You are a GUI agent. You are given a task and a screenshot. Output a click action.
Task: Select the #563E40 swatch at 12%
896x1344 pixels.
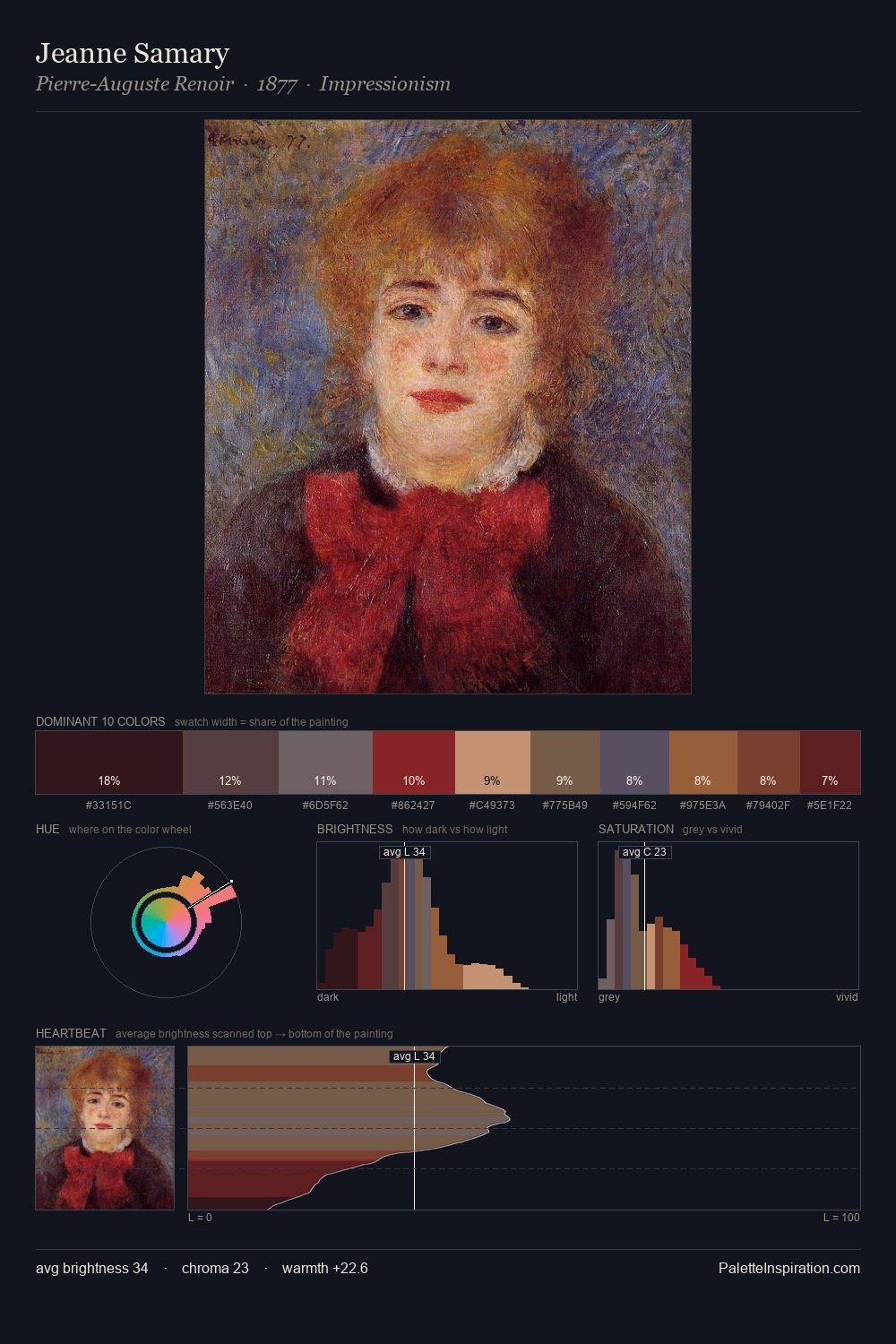230,762
